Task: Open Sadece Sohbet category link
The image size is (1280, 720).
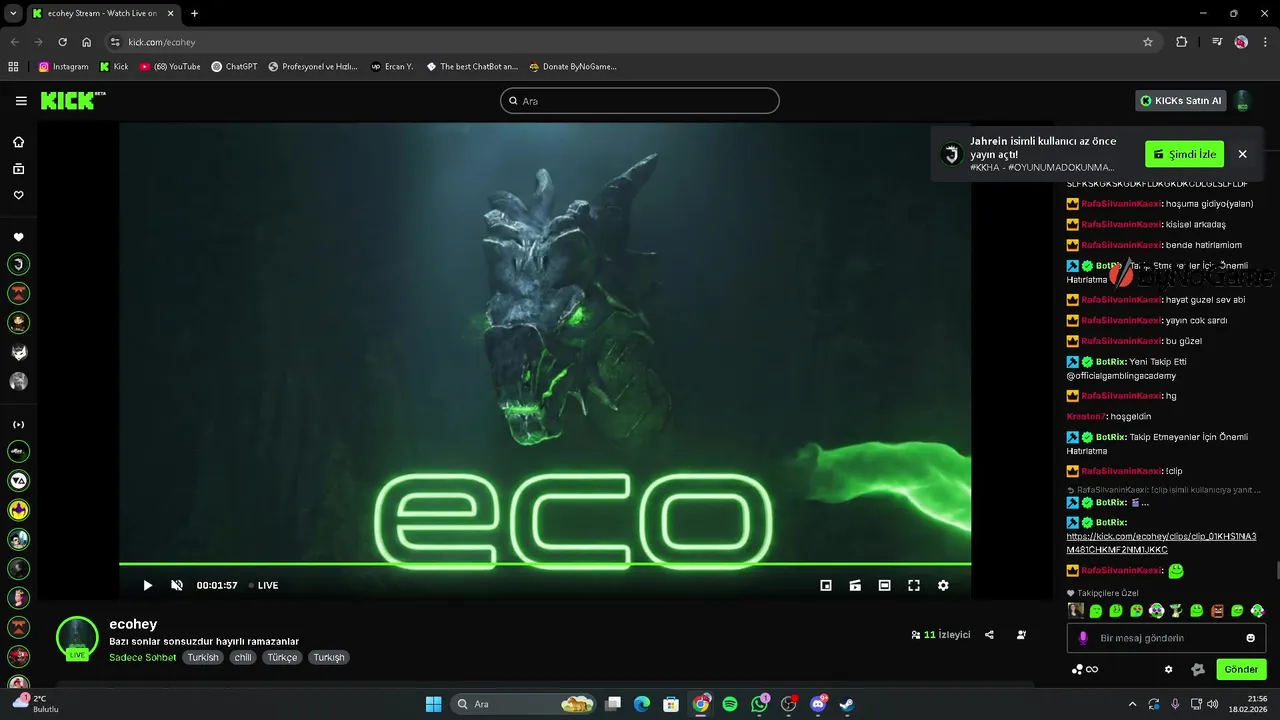Action: tap(142, 658)
